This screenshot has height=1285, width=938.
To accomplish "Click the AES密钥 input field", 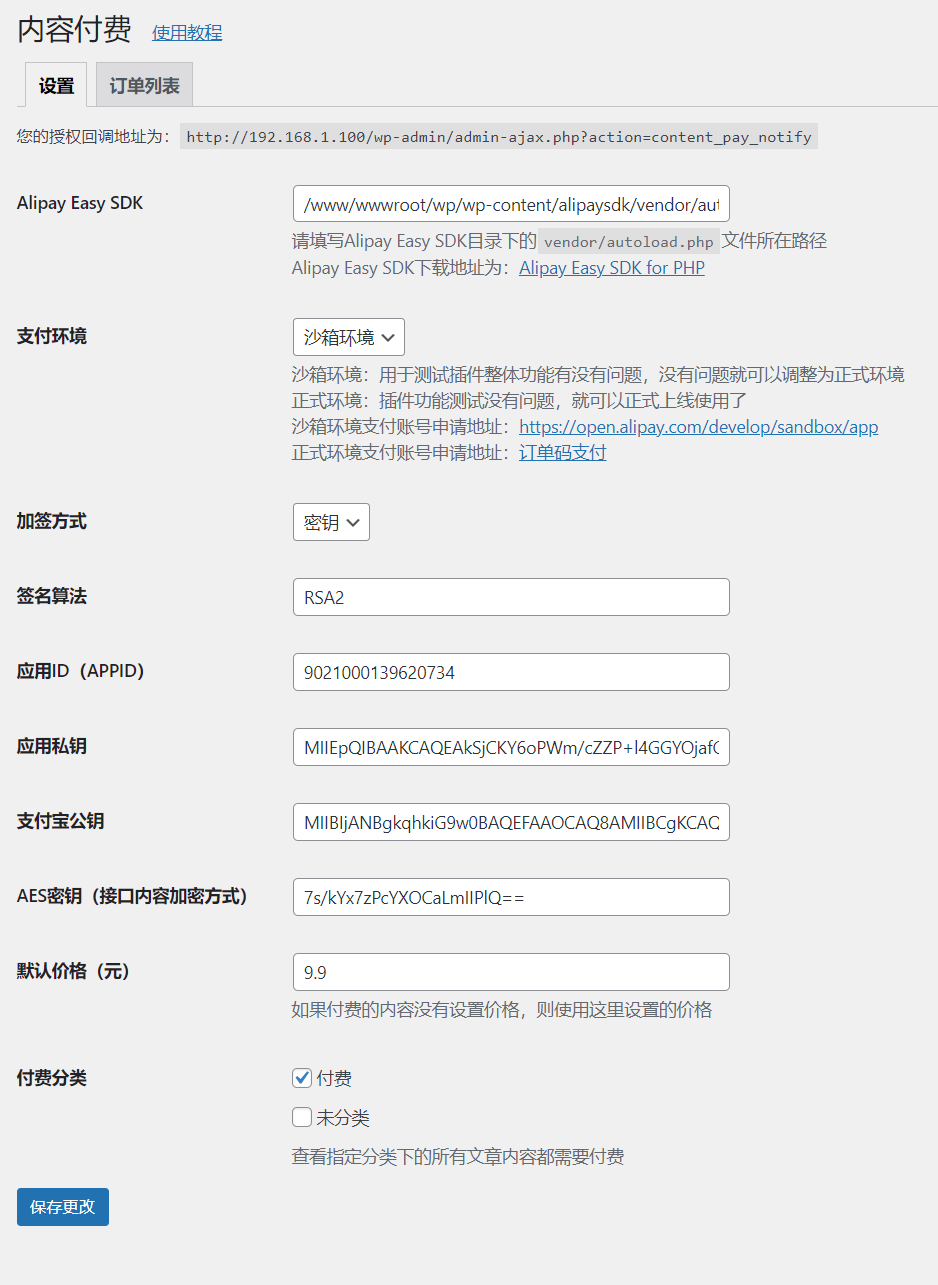I will pos(511,897).
